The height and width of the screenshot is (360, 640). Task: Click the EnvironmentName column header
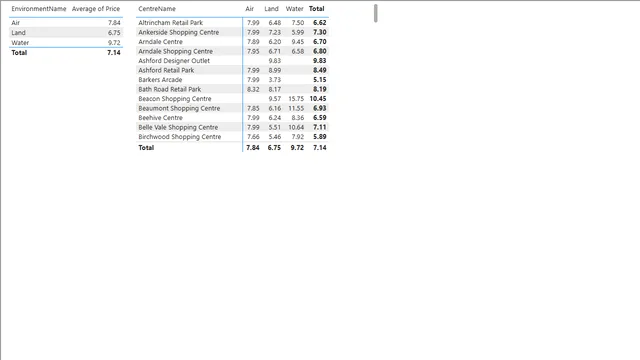tap(39, 9)
